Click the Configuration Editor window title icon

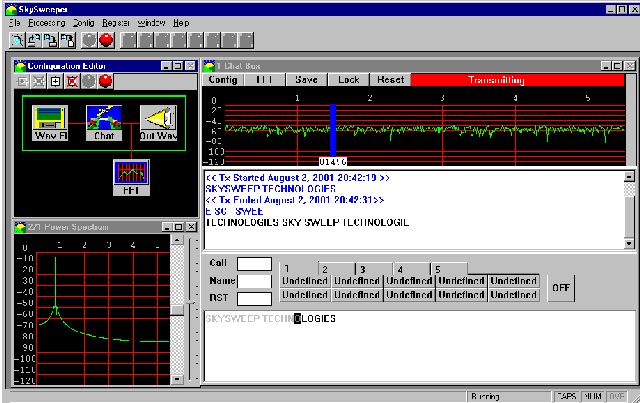point(20,66)
